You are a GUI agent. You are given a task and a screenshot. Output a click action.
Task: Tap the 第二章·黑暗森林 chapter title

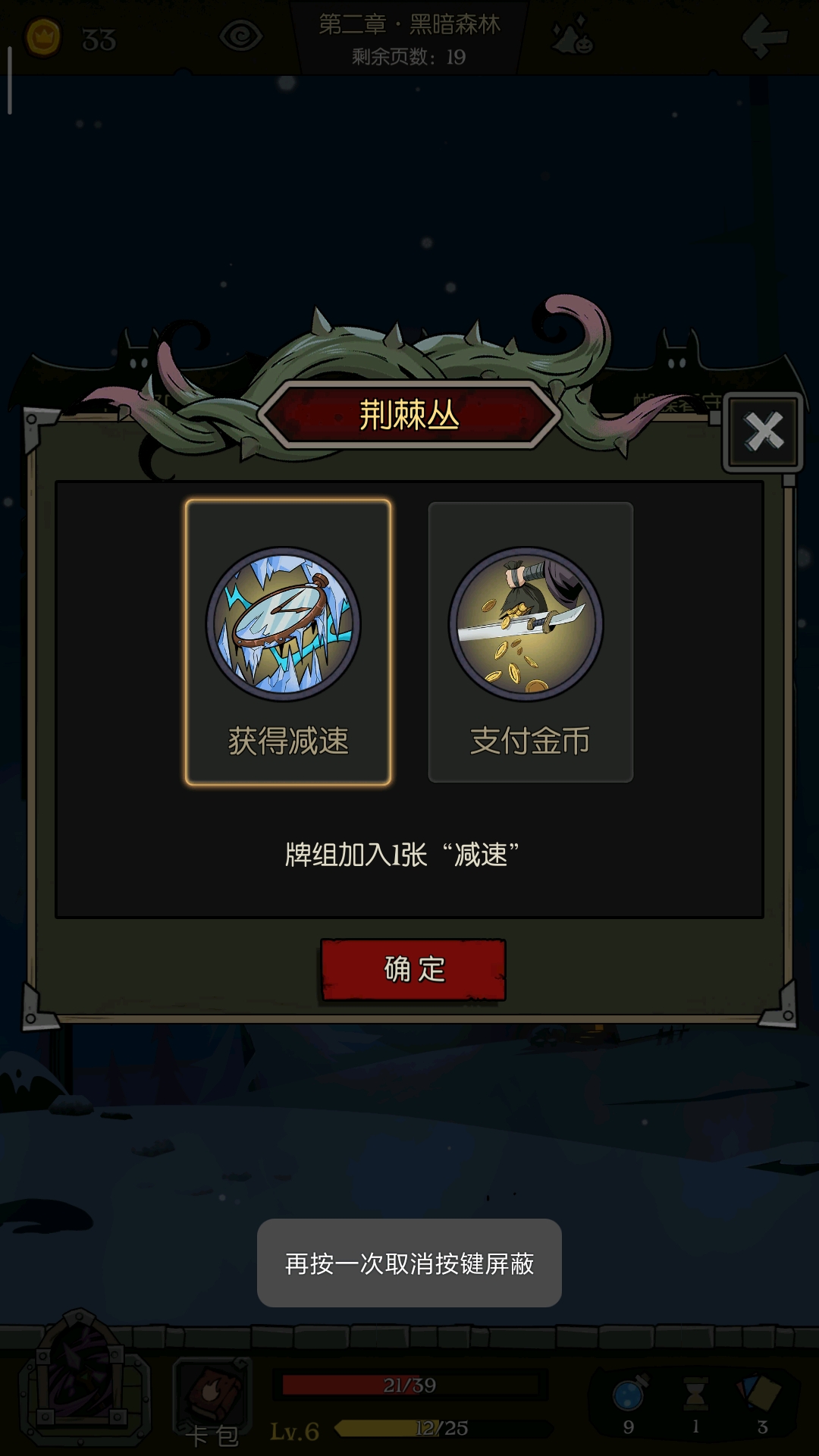pos(409,25)
